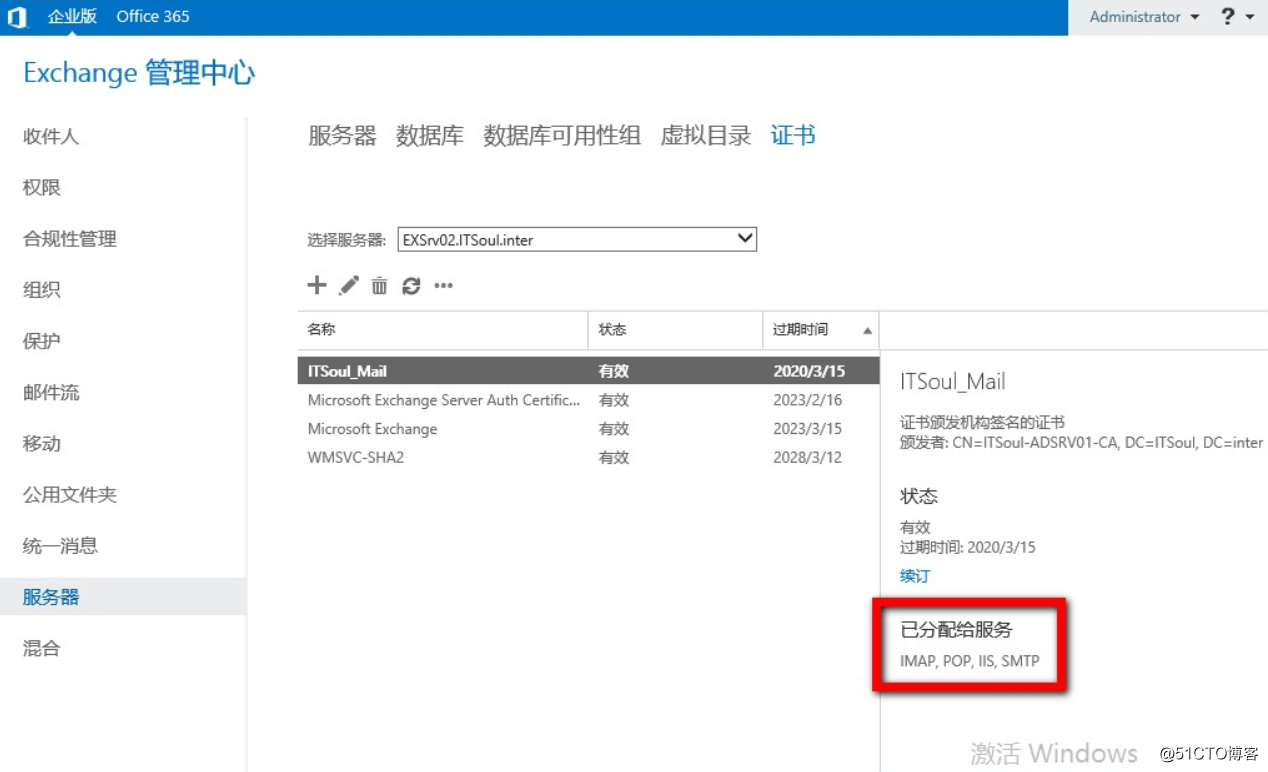Open the server selection dropdown EXSrv02.ITSoul.inter
Image resolution: width=1268 pixels, height=772 pixels.
point(577,239)
